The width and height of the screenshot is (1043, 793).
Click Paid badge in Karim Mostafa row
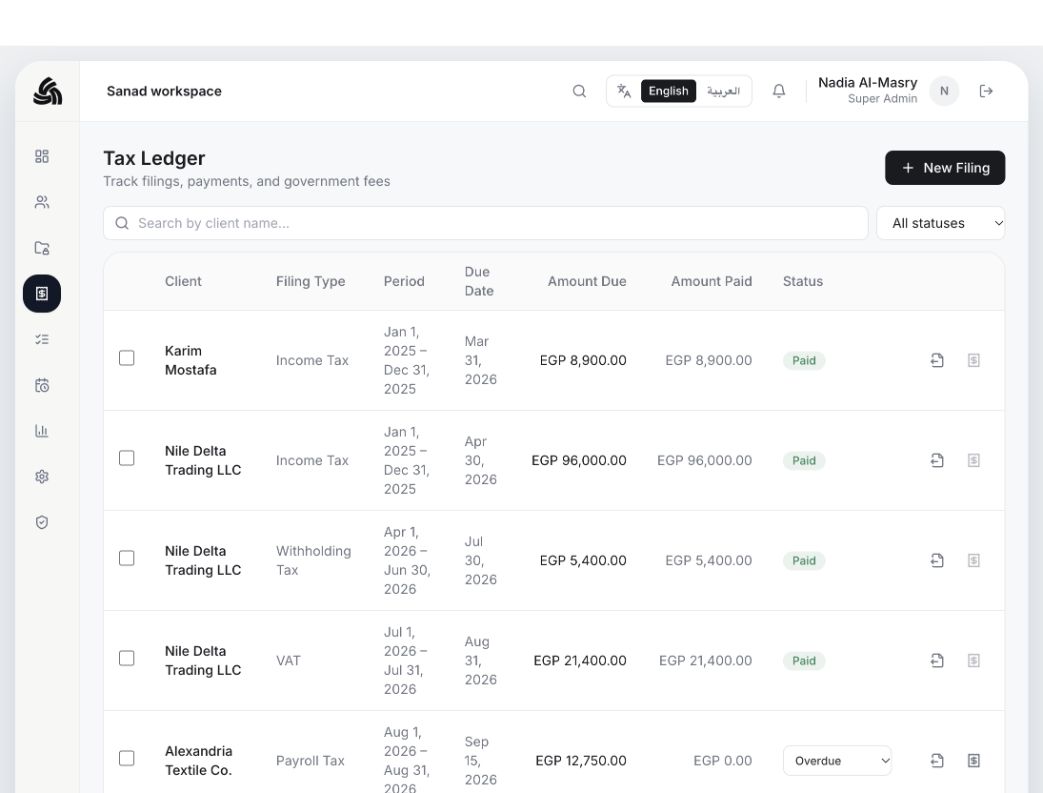coord(804,361)
